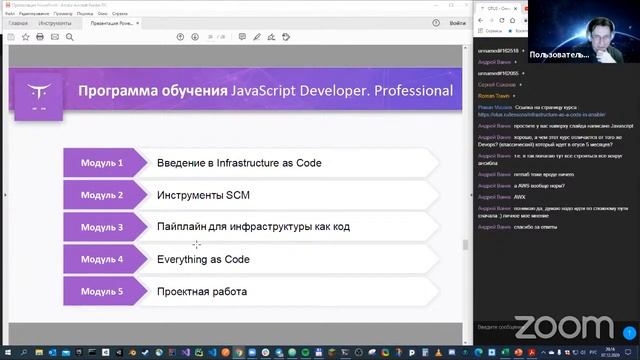The height and width of the screenshot is (360, 640).
Task: Open the Редактирование menu
Action: 34,13
